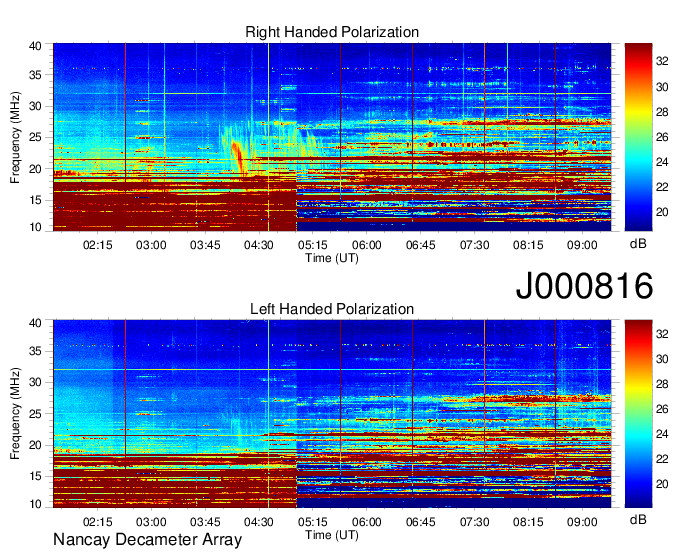Click the '32' value on the top colorbar scale
The width and height of the screenshot is (680, 552).
tap(662, 62)
